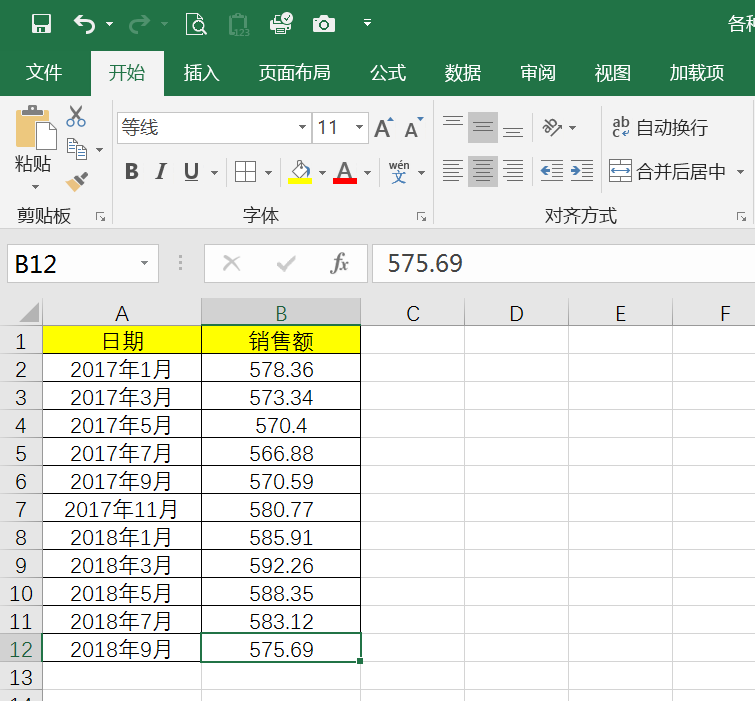
Task: Open the font name dropdown (等线)
Action: click(302, 128)
